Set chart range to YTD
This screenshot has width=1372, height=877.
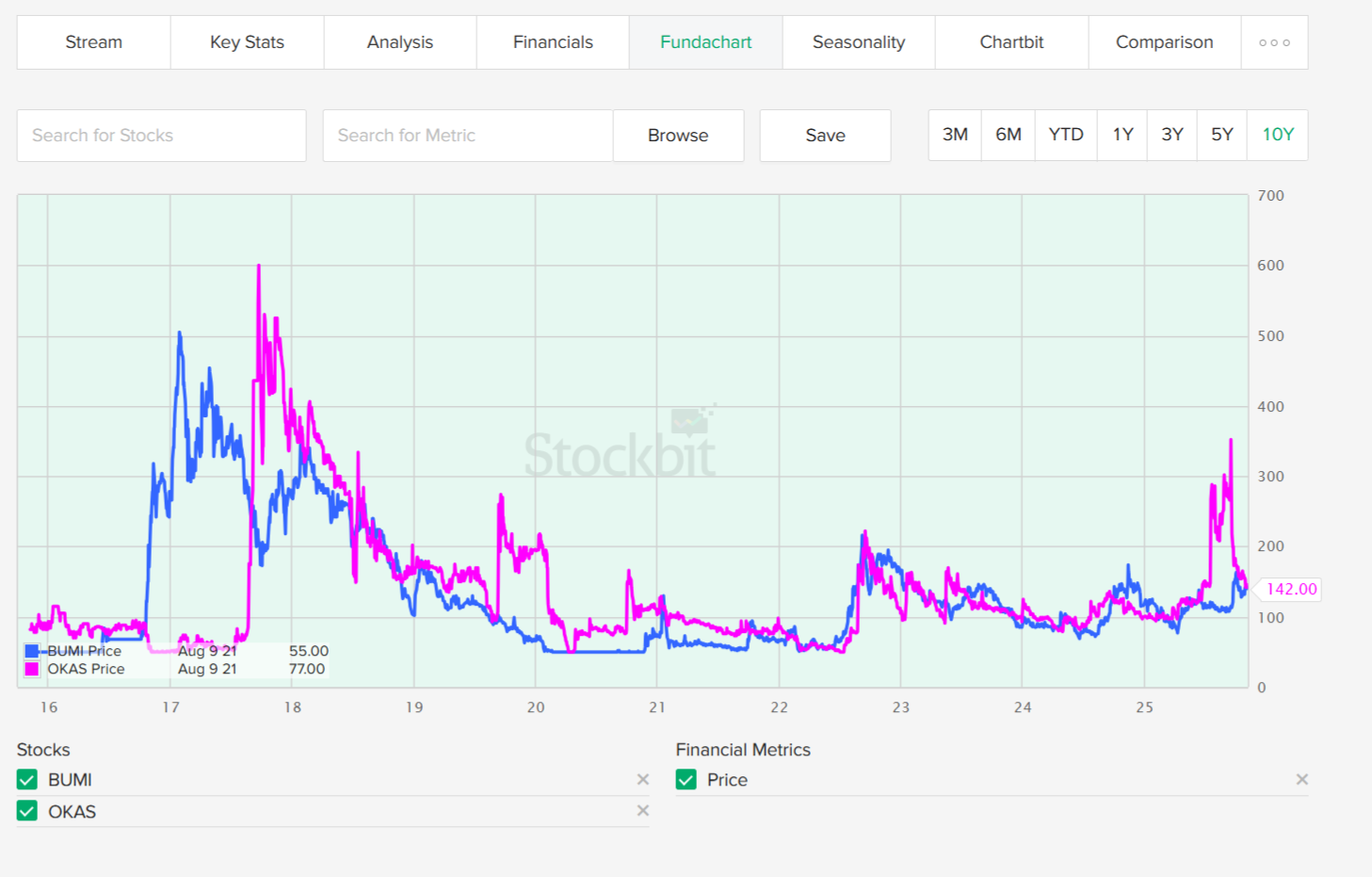(1066, 135)
